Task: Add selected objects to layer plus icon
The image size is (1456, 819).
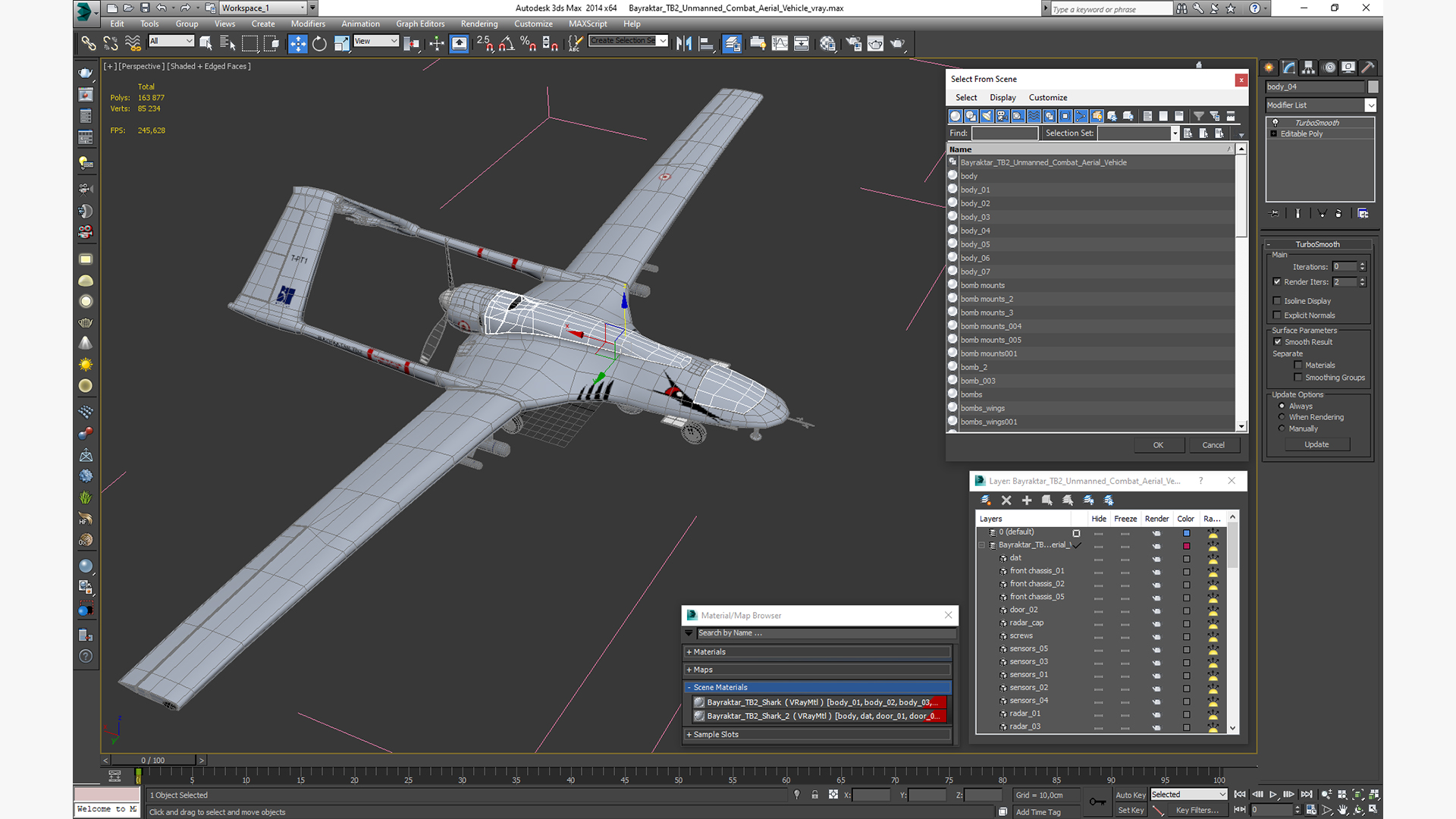Action: coord(1027,500)
